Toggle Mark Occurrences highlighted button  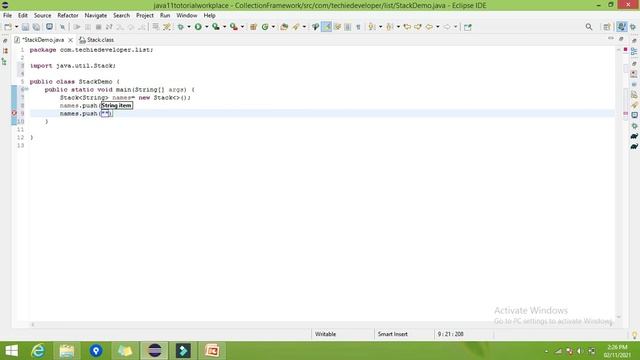(x=327, y=27)
